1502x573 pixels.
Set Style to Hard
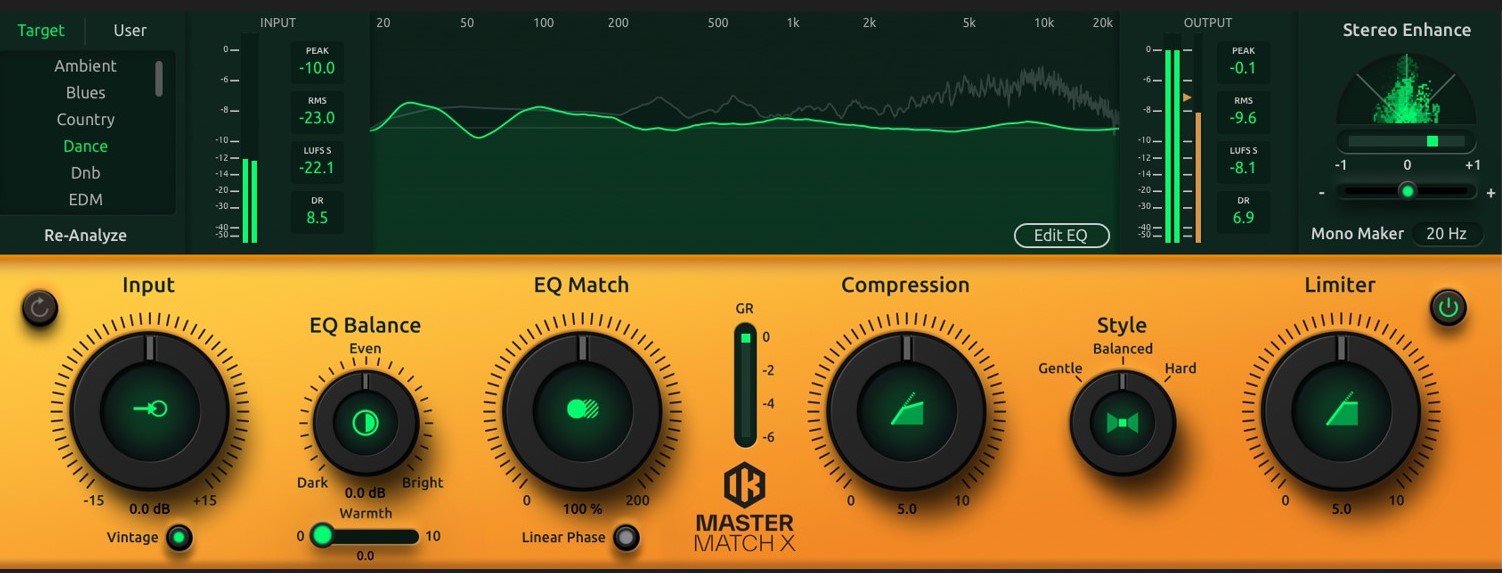(1180, 368)
